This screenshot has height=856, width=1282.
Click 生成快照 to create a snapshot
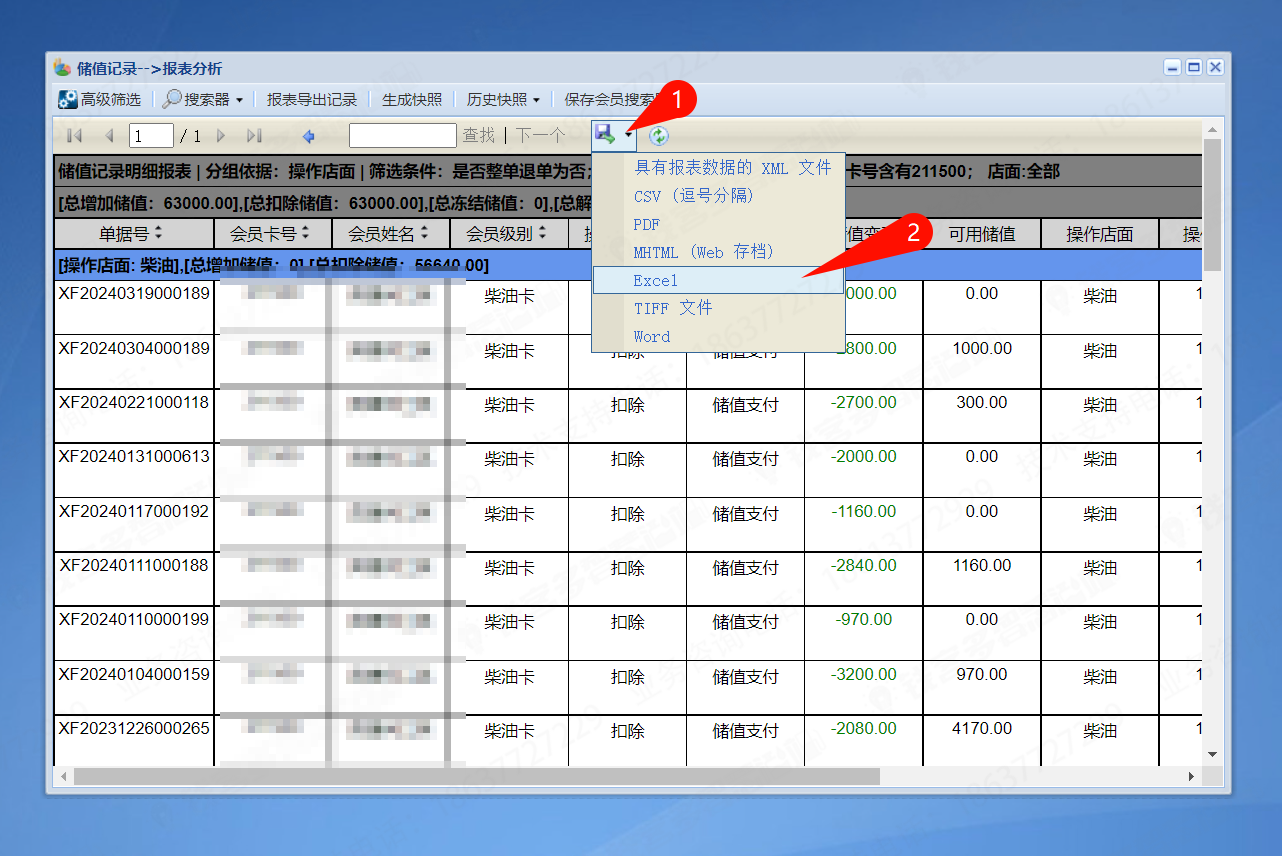[412, 100]
